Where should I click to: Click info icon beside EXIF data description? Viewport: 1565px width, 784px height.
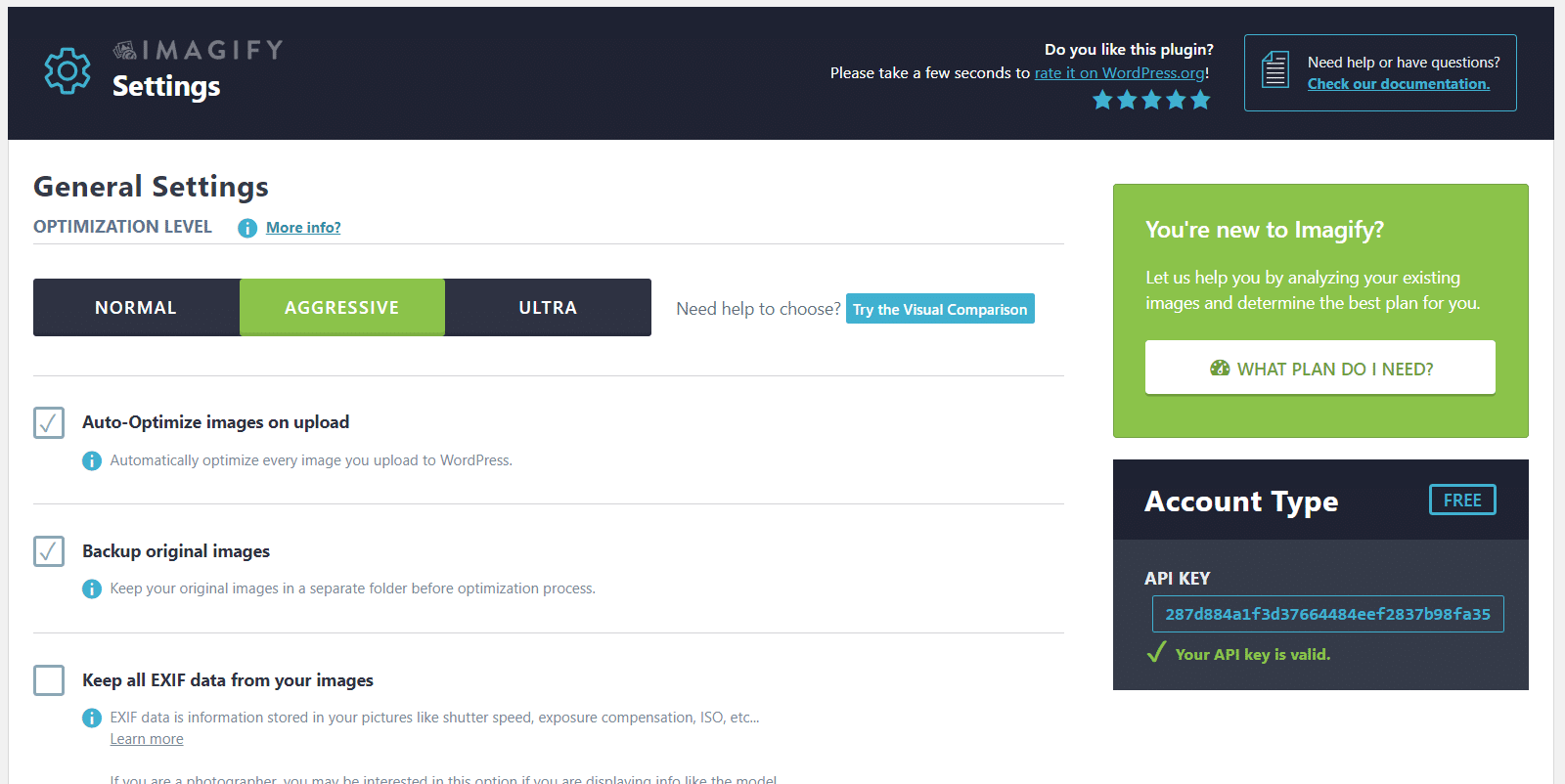pos(92,718)
